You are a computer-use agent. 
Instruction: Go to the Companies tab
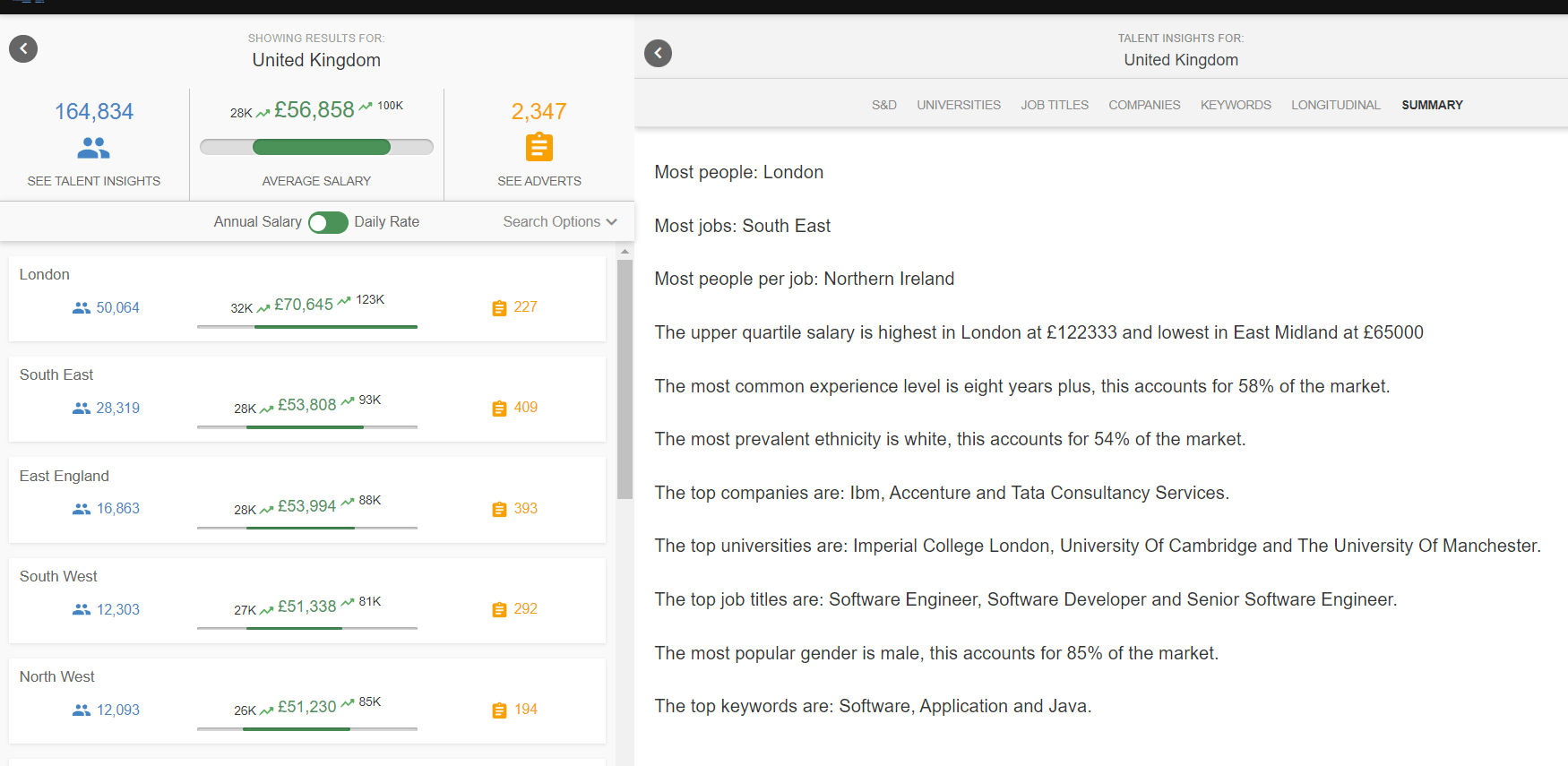[1144, 105]
